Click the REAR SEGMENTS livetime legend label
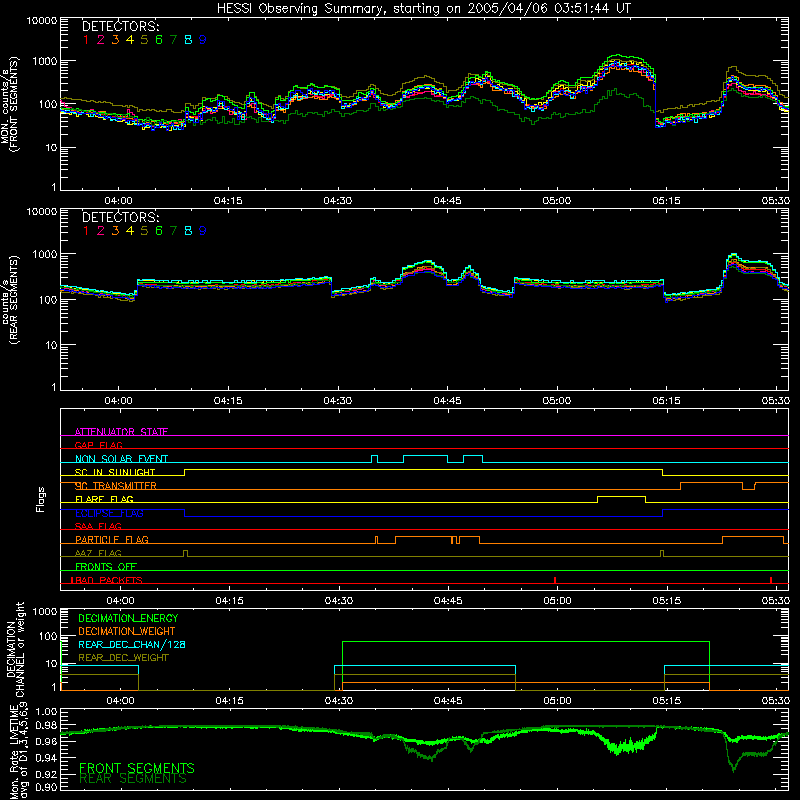This screenshot has width=800, height=800. 133,779
